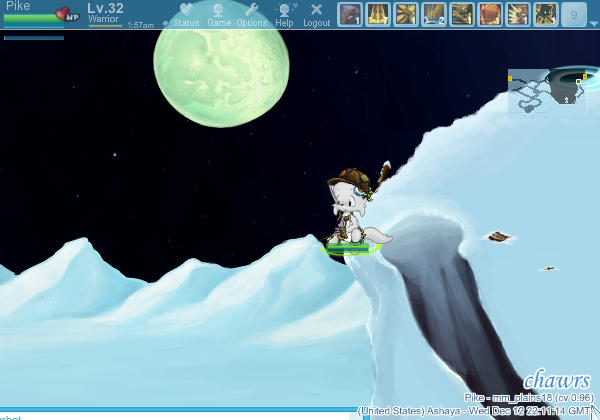Screen dimensions: 600x420
Task: Use the fourth skill slot icon
Action: tap(434, 14)
